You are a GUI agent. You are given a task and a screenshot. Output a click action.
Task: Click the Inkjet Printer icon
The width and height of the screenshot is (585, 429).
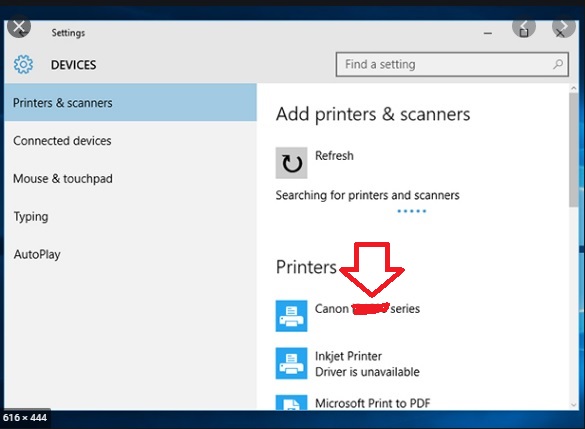(291, 363)
